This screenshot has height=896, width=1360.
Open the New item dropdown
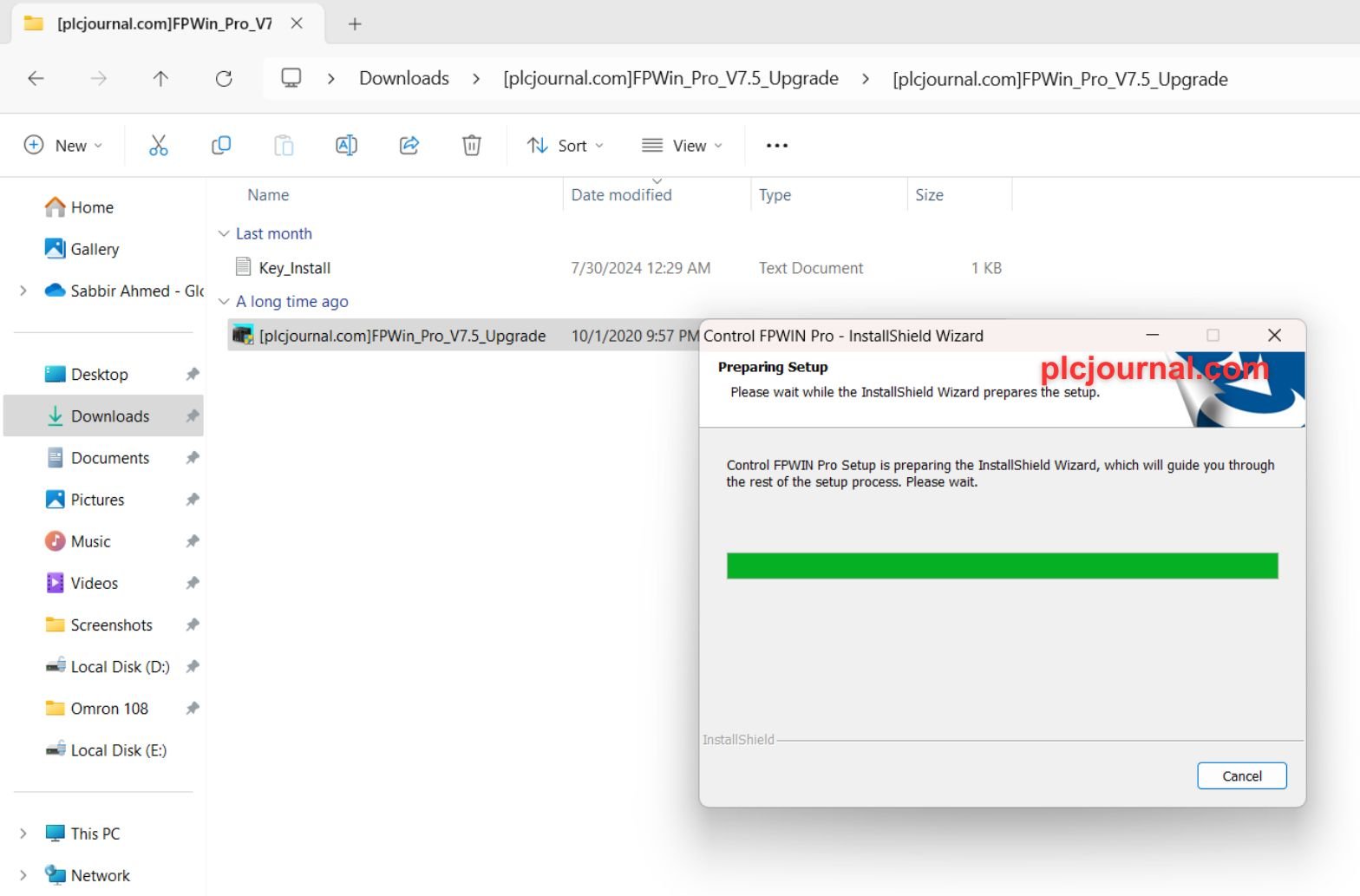click(x=63, y=146)
